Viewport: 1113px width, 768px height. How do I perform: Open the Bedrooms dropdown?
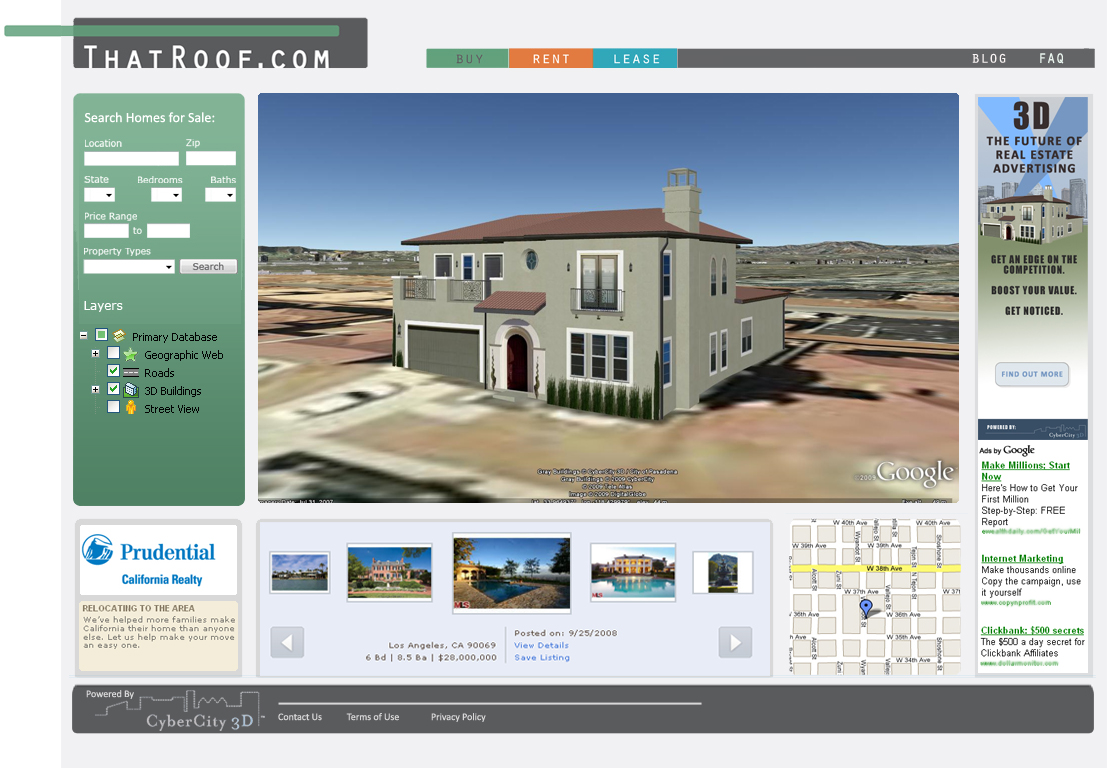pos(166,194)
